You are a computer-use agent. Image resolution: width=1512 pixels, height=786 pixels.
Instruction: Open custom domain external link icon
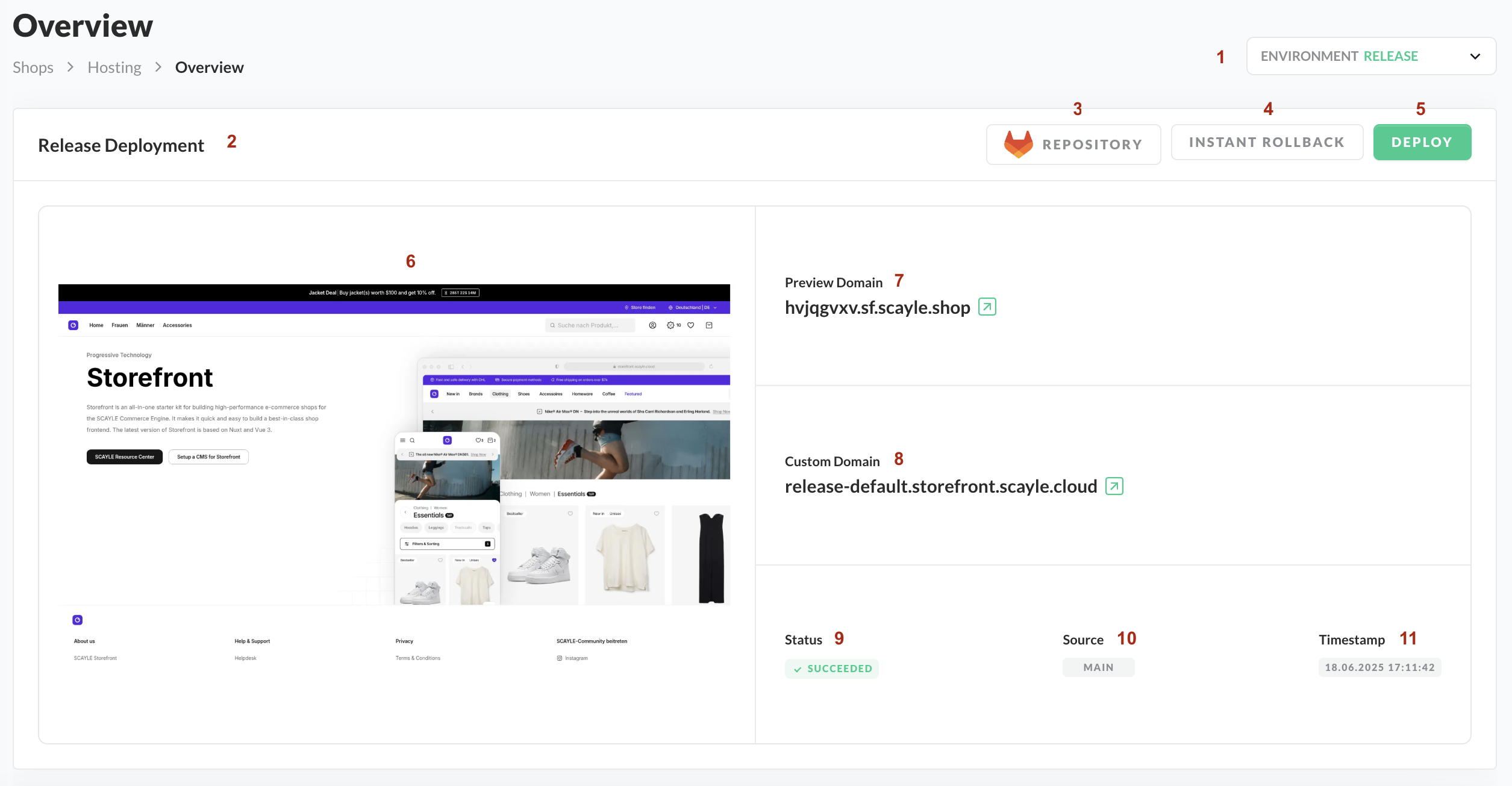pos(1114,486)
